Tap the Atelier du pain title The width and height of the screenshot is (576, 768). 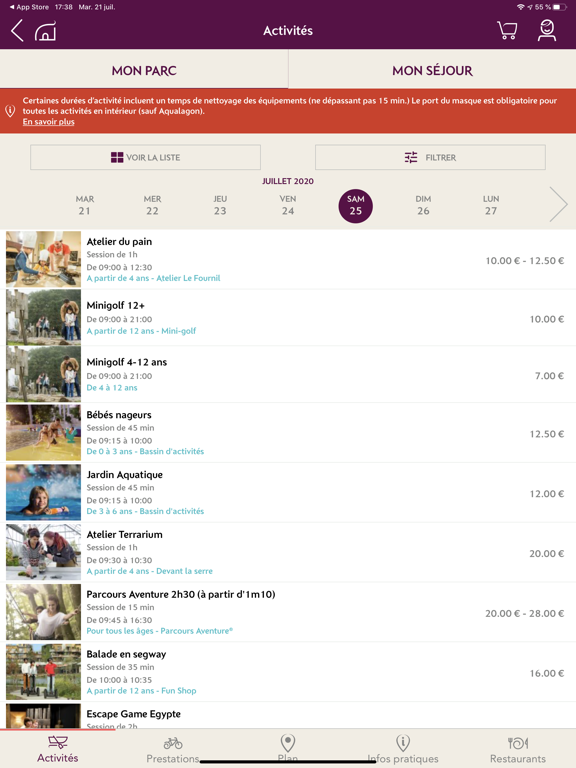pos(119,241)
